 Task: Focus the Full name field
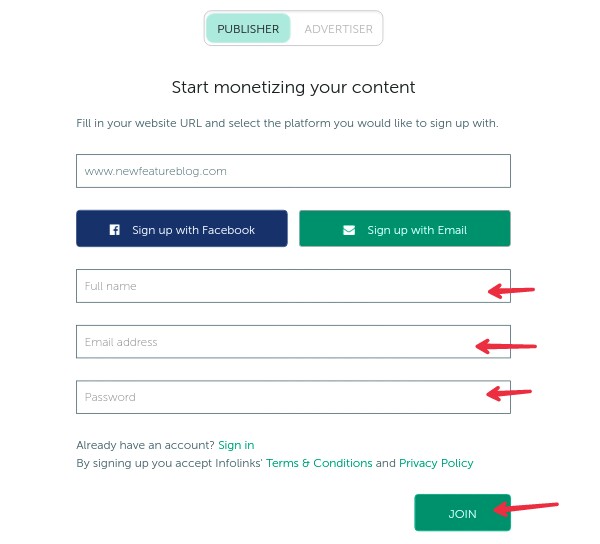click(293, 286)
